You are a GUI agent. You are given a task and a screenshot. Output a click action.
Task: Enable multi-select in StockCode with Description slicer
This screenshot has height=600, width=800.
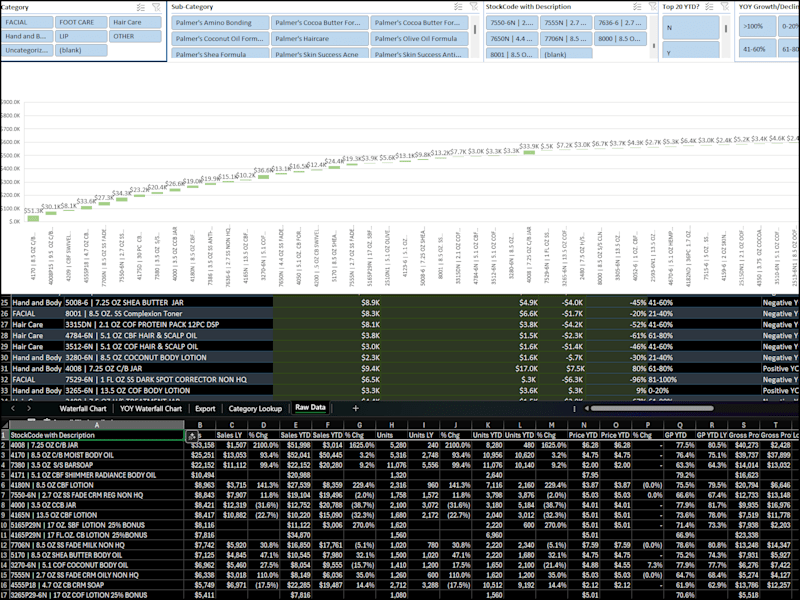[637, 7]
